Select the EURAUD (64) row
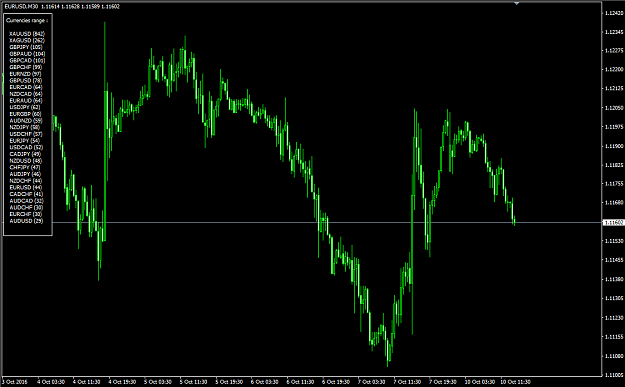This screenshot has height=387, width=625. pyautogui.click(x=26, y=101)
